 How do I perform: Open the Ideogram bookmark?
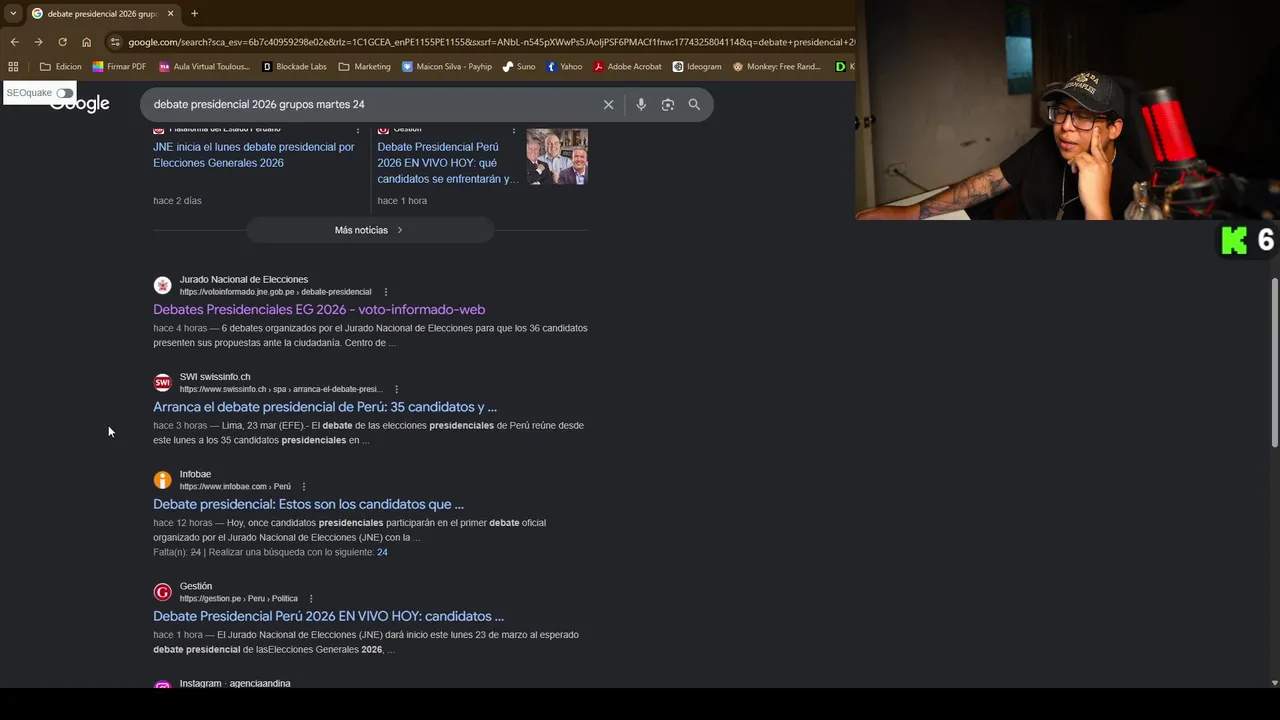(697, 67)
